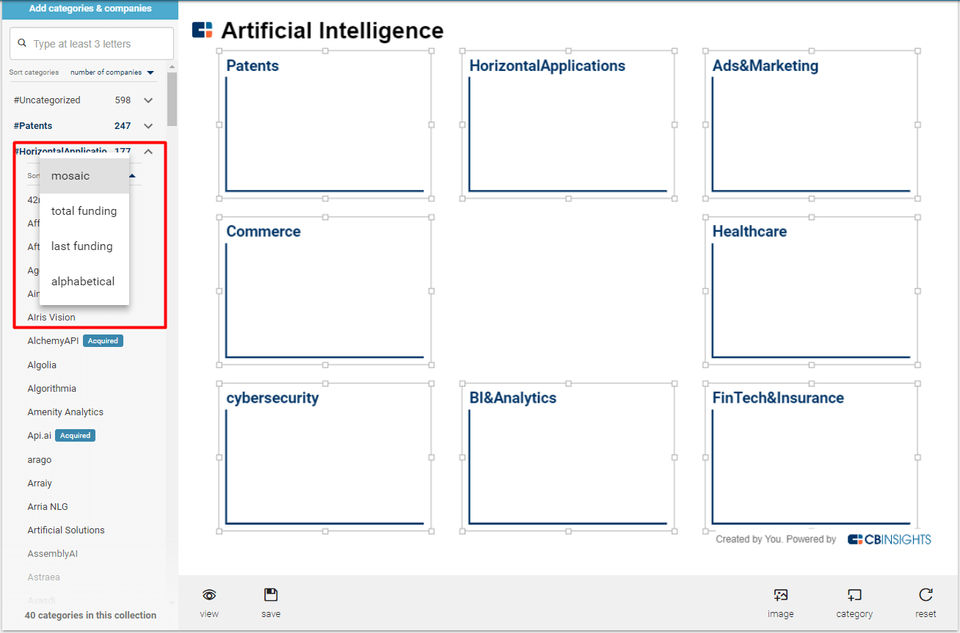Select the mosaic sort option

tap(84, 176)
